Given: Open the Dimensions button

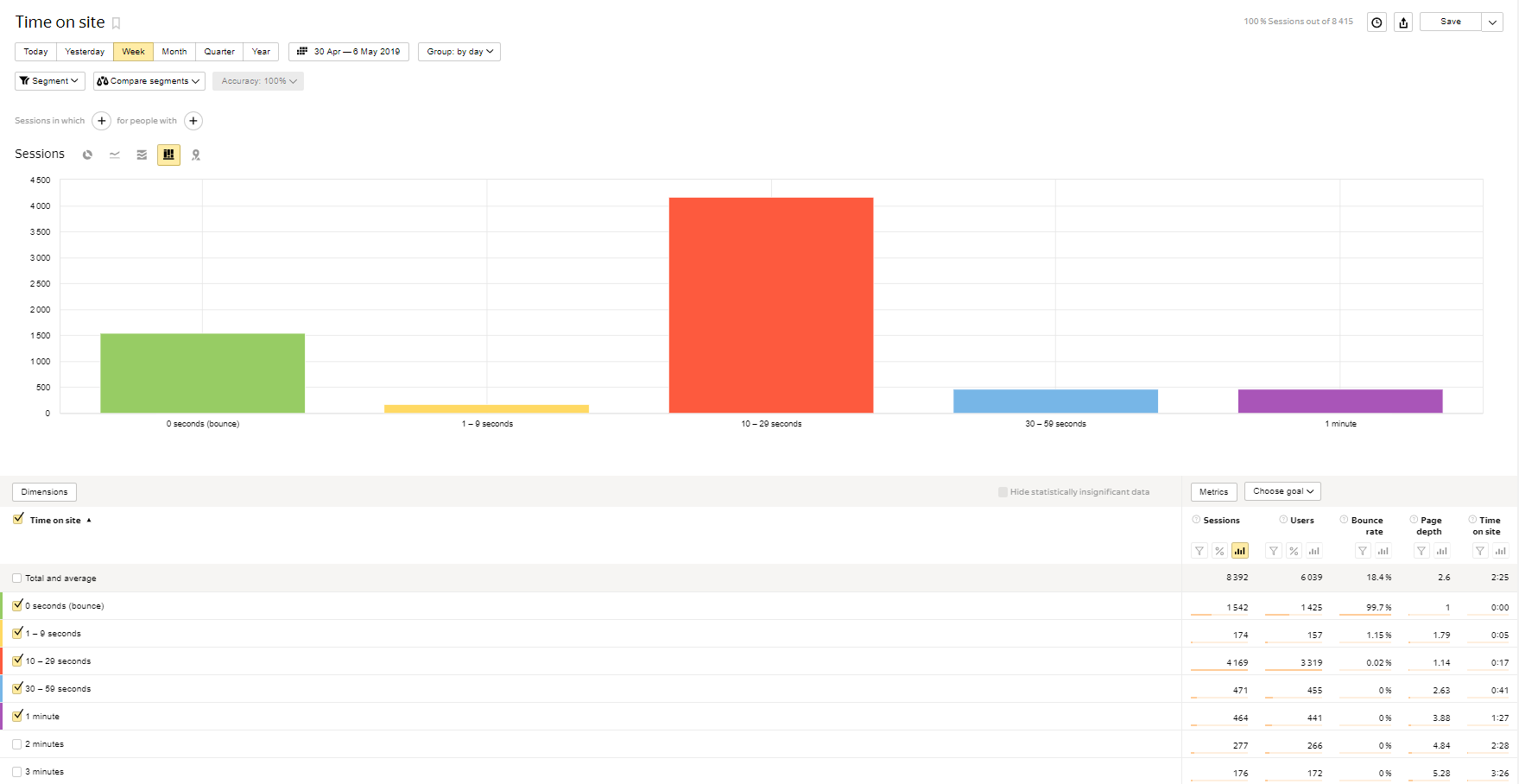Looking at the screenshot, I should pos(44,492).
